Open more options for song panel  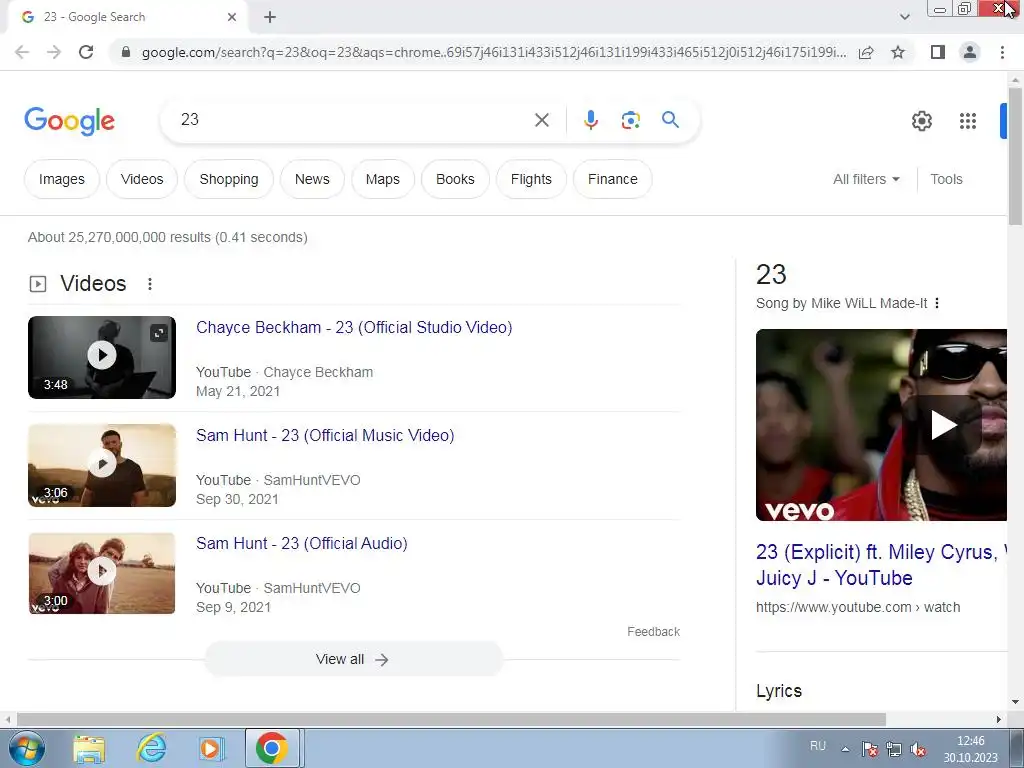(x=937, y=303)
